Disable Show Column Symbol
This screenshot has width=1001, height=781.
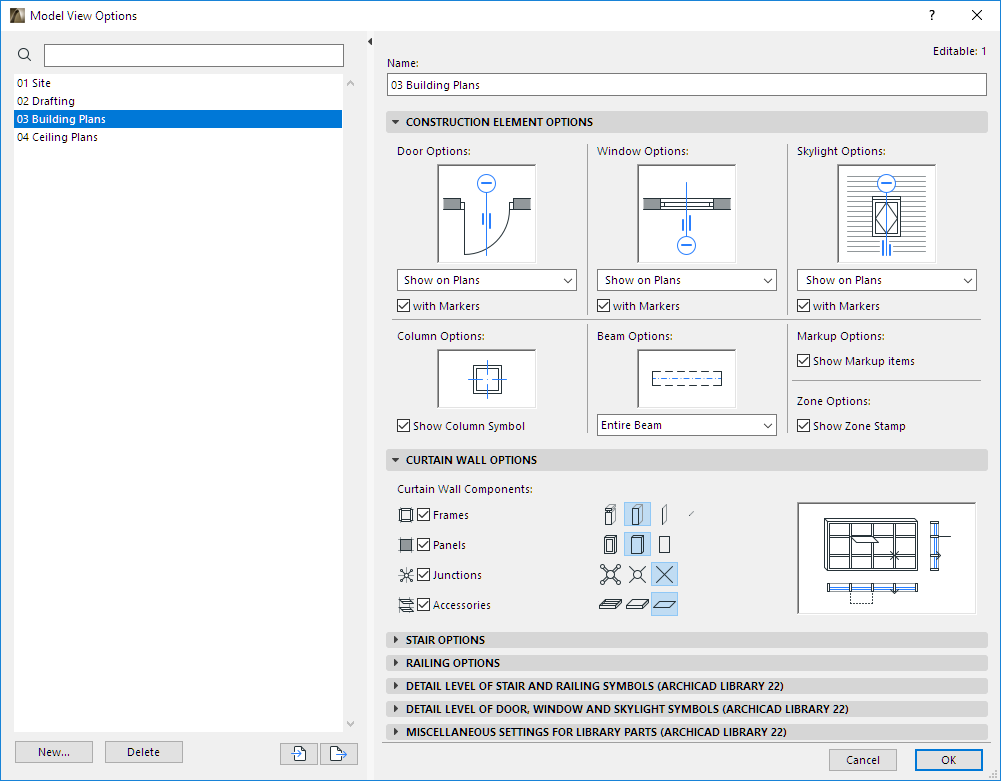[x=404, y=426]
